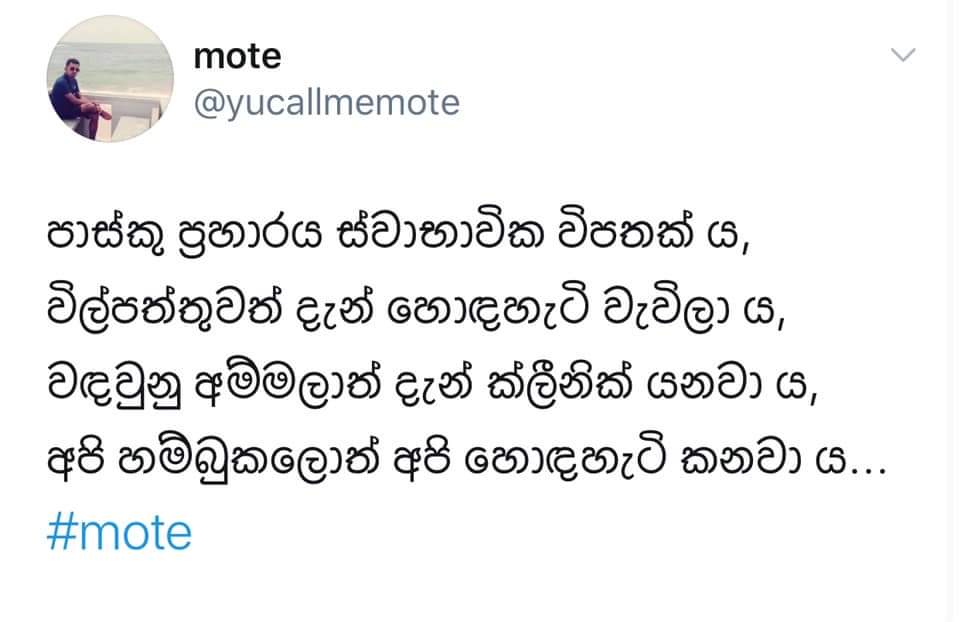The image size is (960, 622).
Task: Open mote's circular profile picture
Action: coord(110,79)
